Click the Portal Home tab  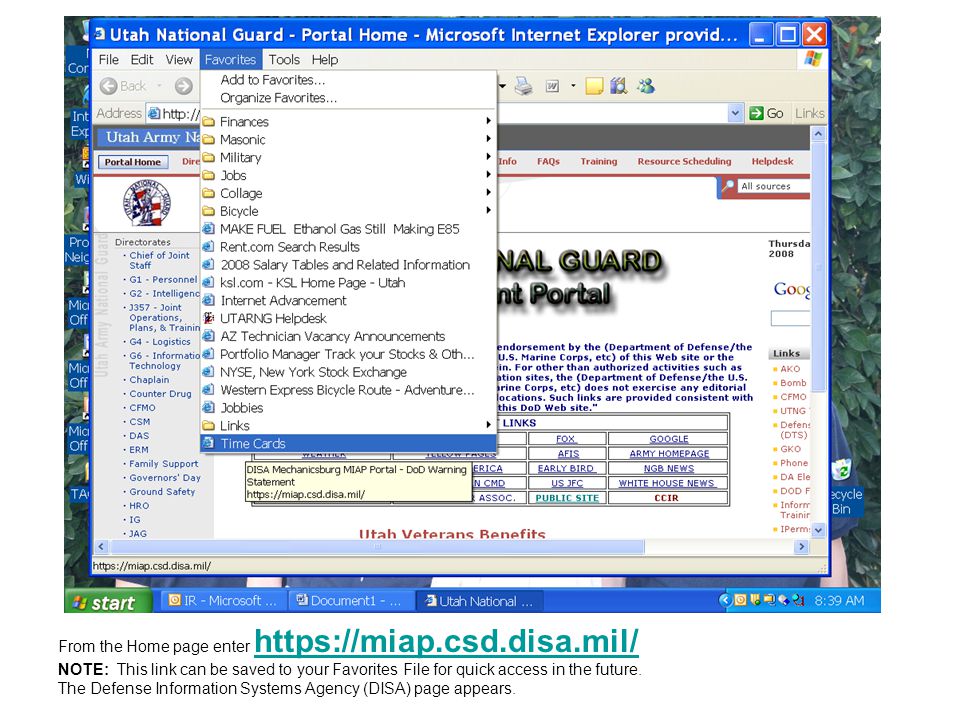(x=133, y=162)
